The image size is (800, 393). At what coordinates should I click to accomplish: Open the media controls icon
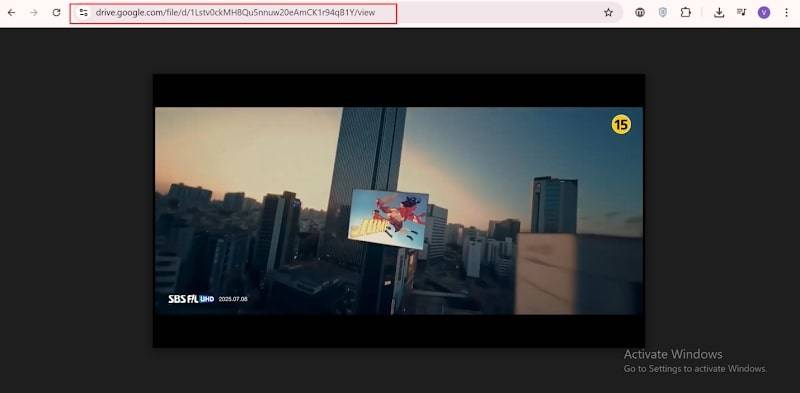point(741,13)
